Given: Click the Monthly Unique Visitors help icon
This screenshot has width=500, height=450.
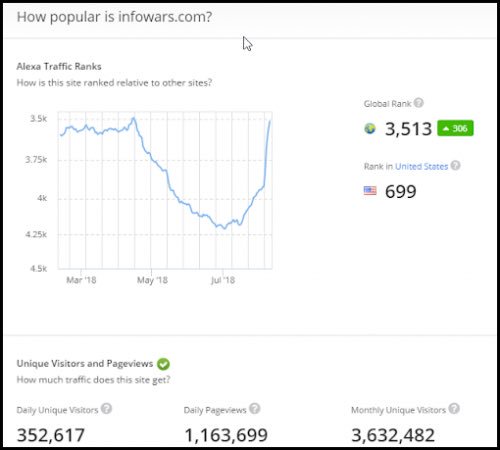Looking at the screenshot, I should click(454, 409).
